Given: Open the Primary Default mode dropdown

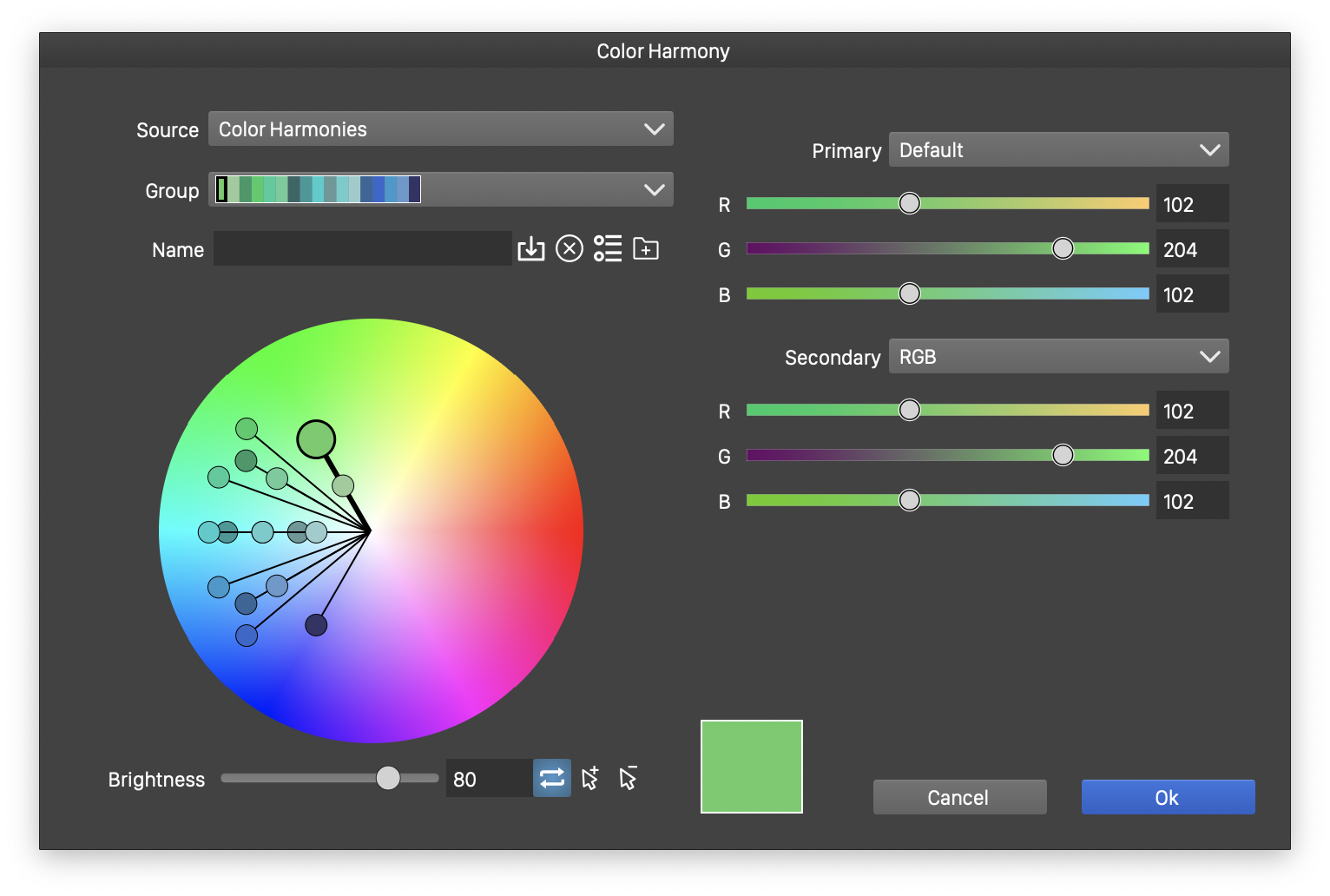Looking at the screenshot, I should pos(1058,150).
